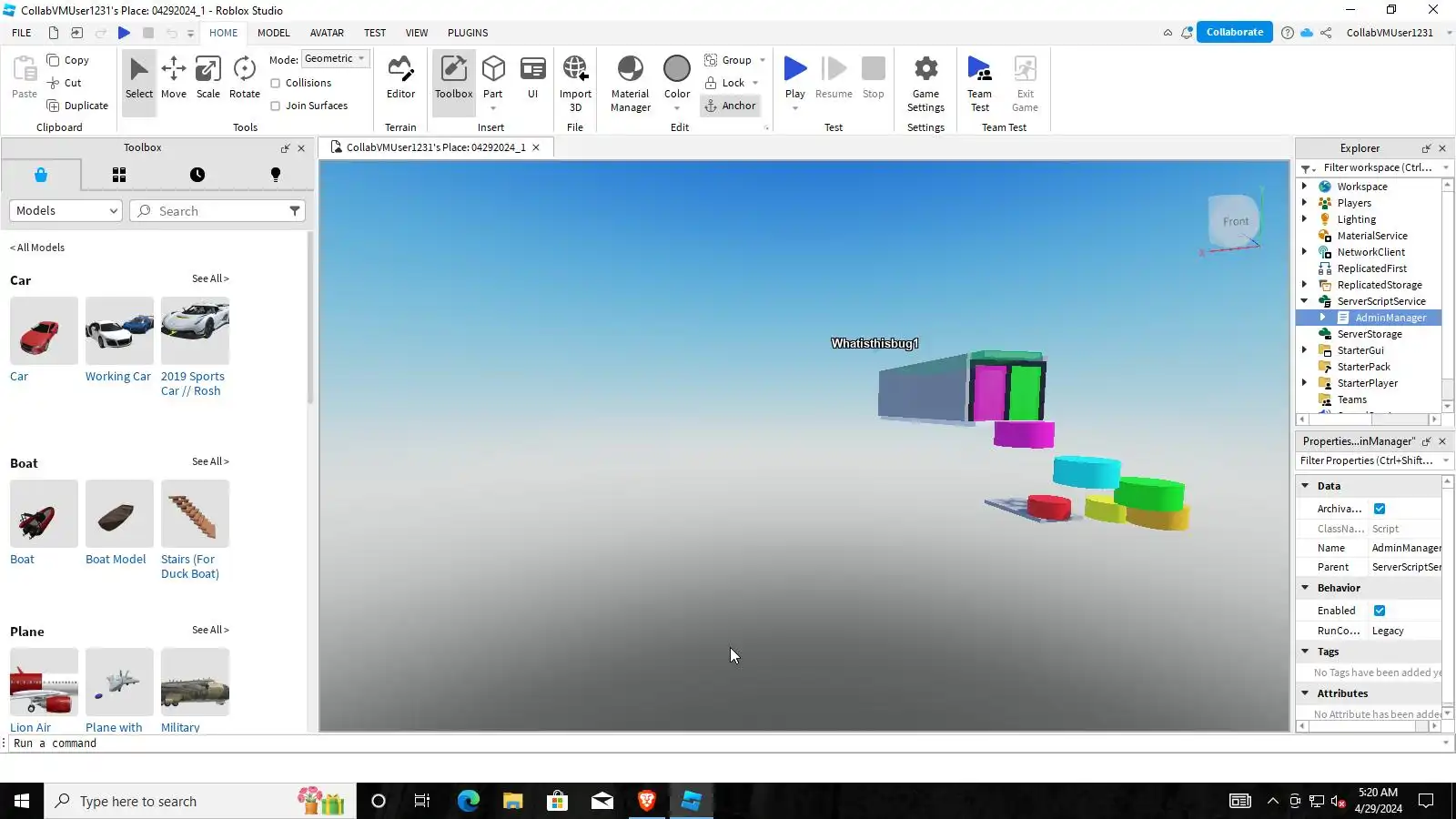The height and width of the screenshot is (819, 1456).
Task: Open the Models category dropdown
Action: point(66,210)
